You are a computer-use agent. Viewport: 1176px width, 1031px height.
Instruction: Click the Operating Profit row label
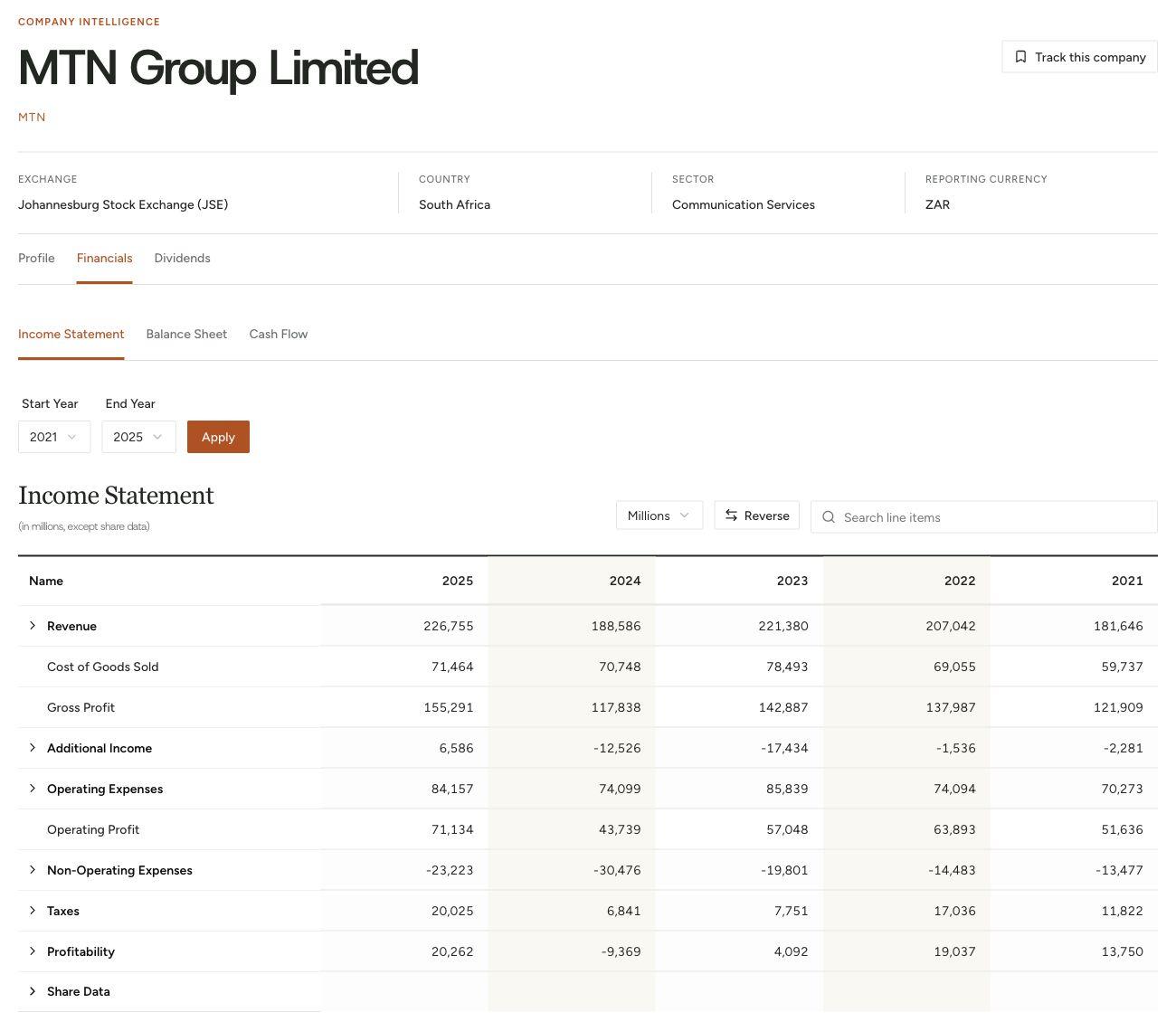(x=93, y=829)
